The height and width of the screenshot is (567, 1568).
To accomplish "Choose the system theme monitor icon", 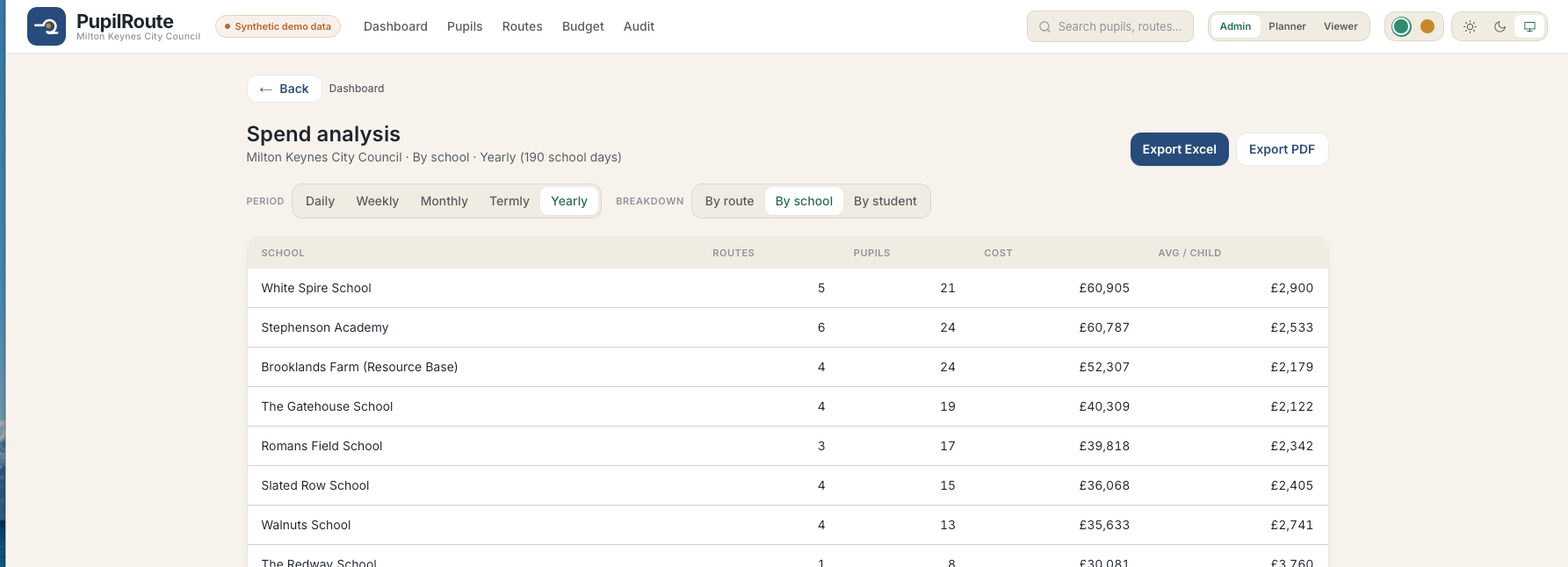I will [1529, 26].
